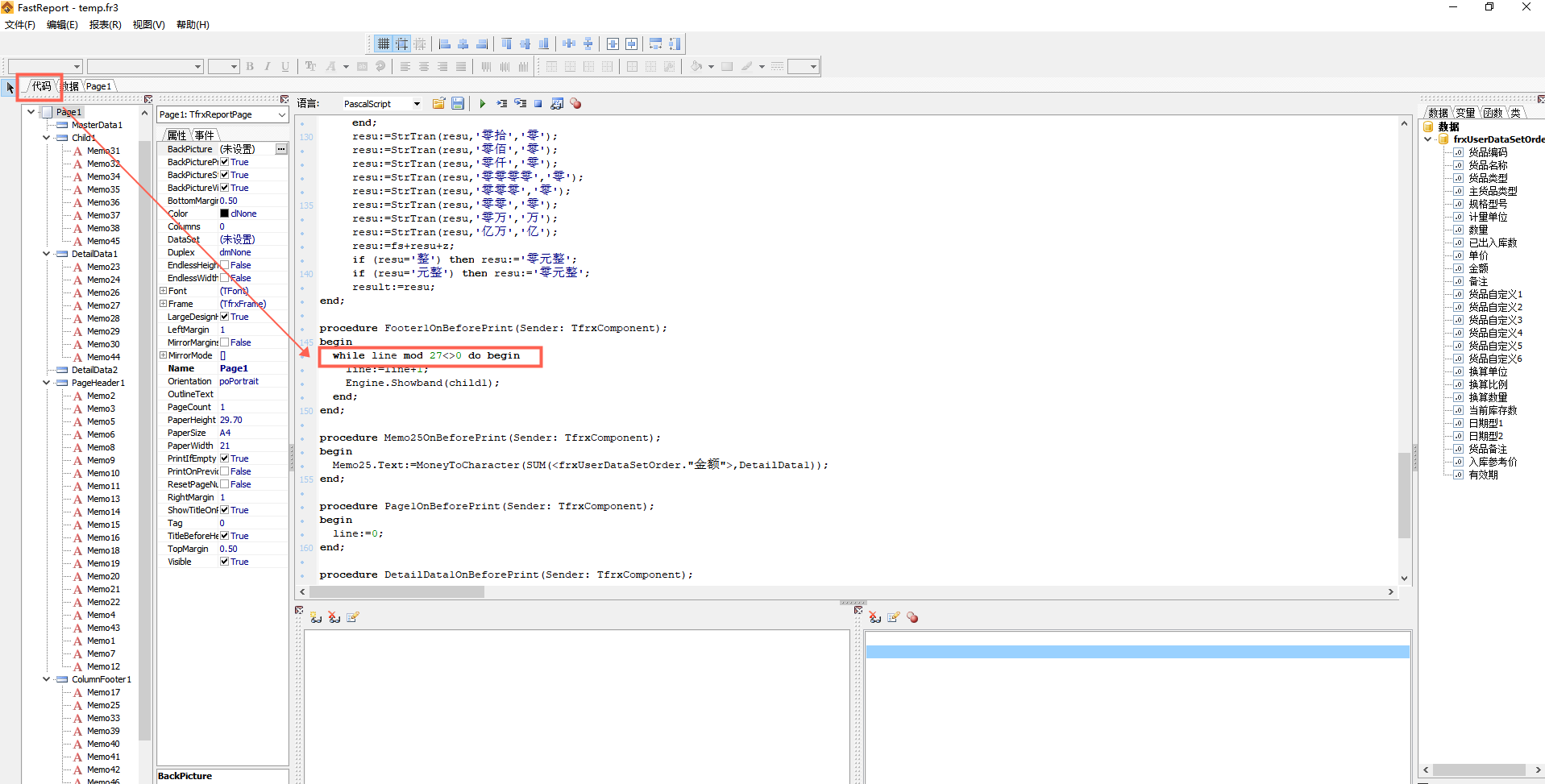Toggle the Align to Grid icon
The width and height of the screenshot is (1545, 784).
pyautogui.click(x=401, y=44)
